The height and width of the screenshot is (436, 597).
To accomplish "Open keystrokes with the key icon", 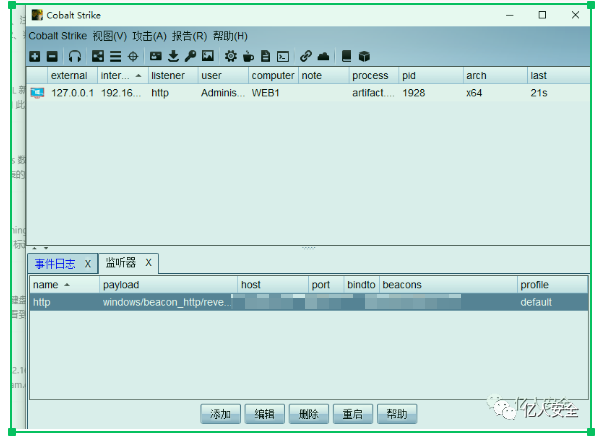I will [190, 56].
